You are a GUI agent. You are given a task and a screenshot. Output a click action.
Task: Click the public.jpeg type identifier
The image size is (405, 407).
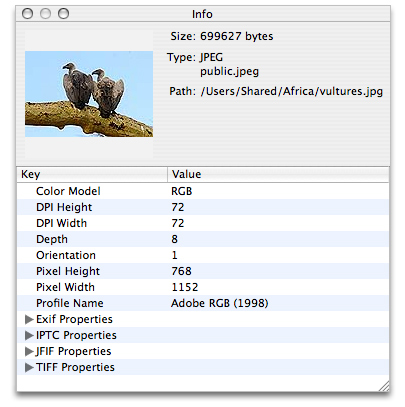point(229,72)
